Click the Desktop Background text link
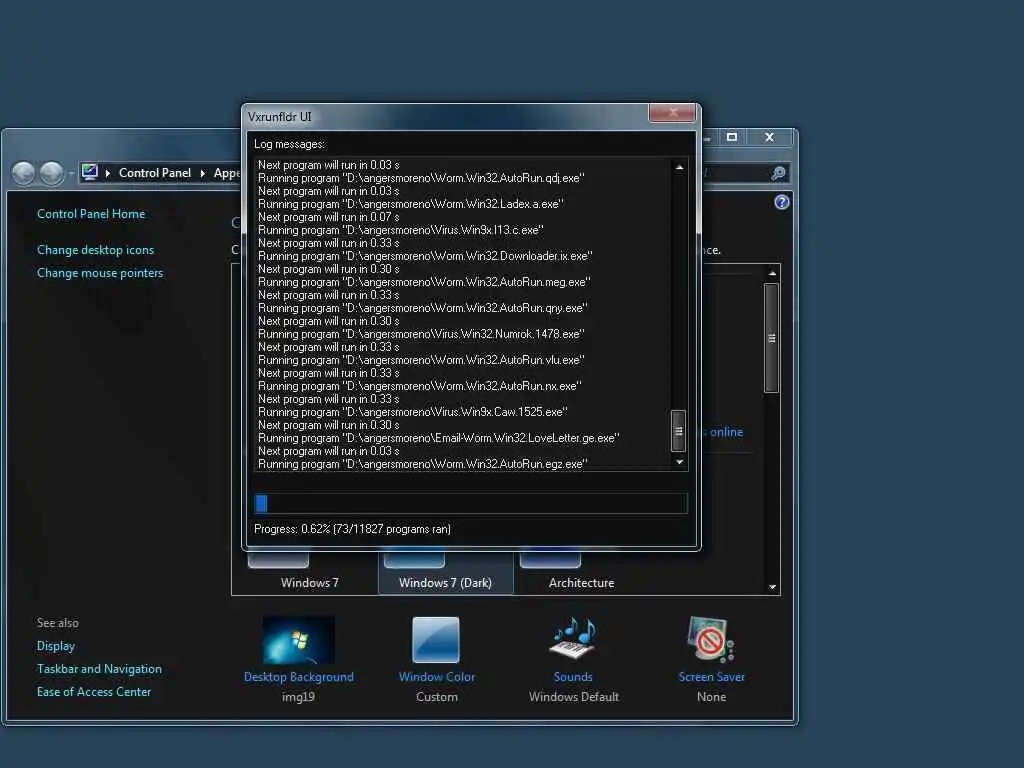This screenshot has height=768, width=1024. tap(298, 677)
